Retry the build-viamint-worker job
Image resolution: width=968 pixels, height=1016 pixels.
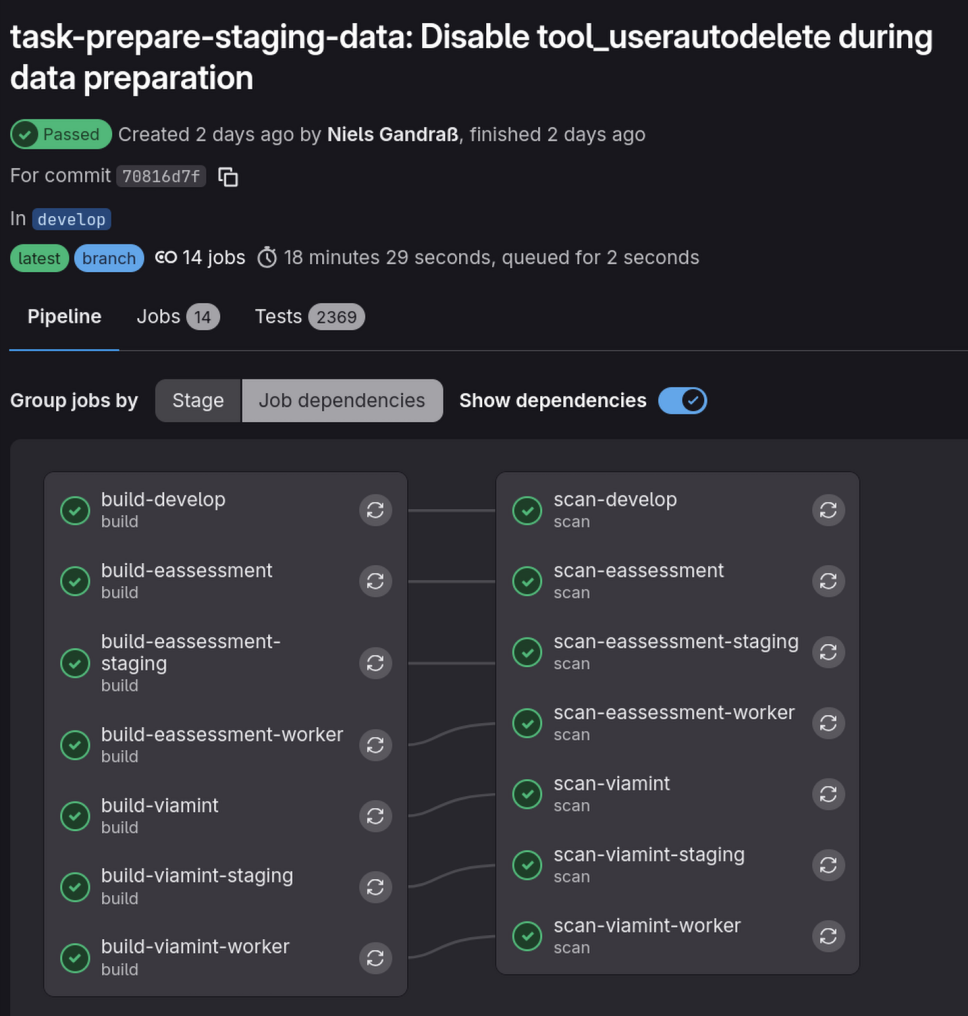375,957
